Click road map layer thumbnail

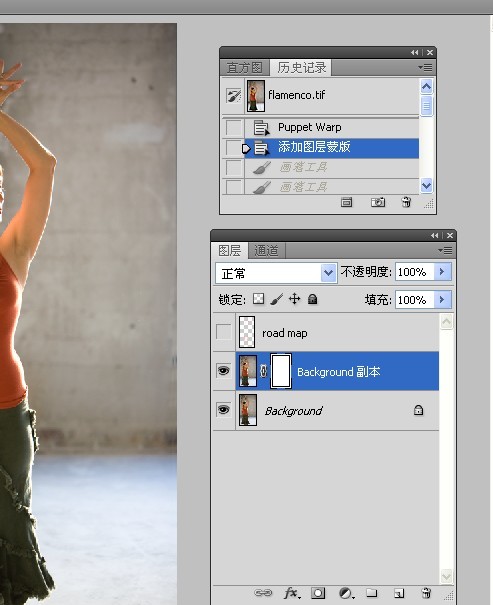click(x=247, y=332)
